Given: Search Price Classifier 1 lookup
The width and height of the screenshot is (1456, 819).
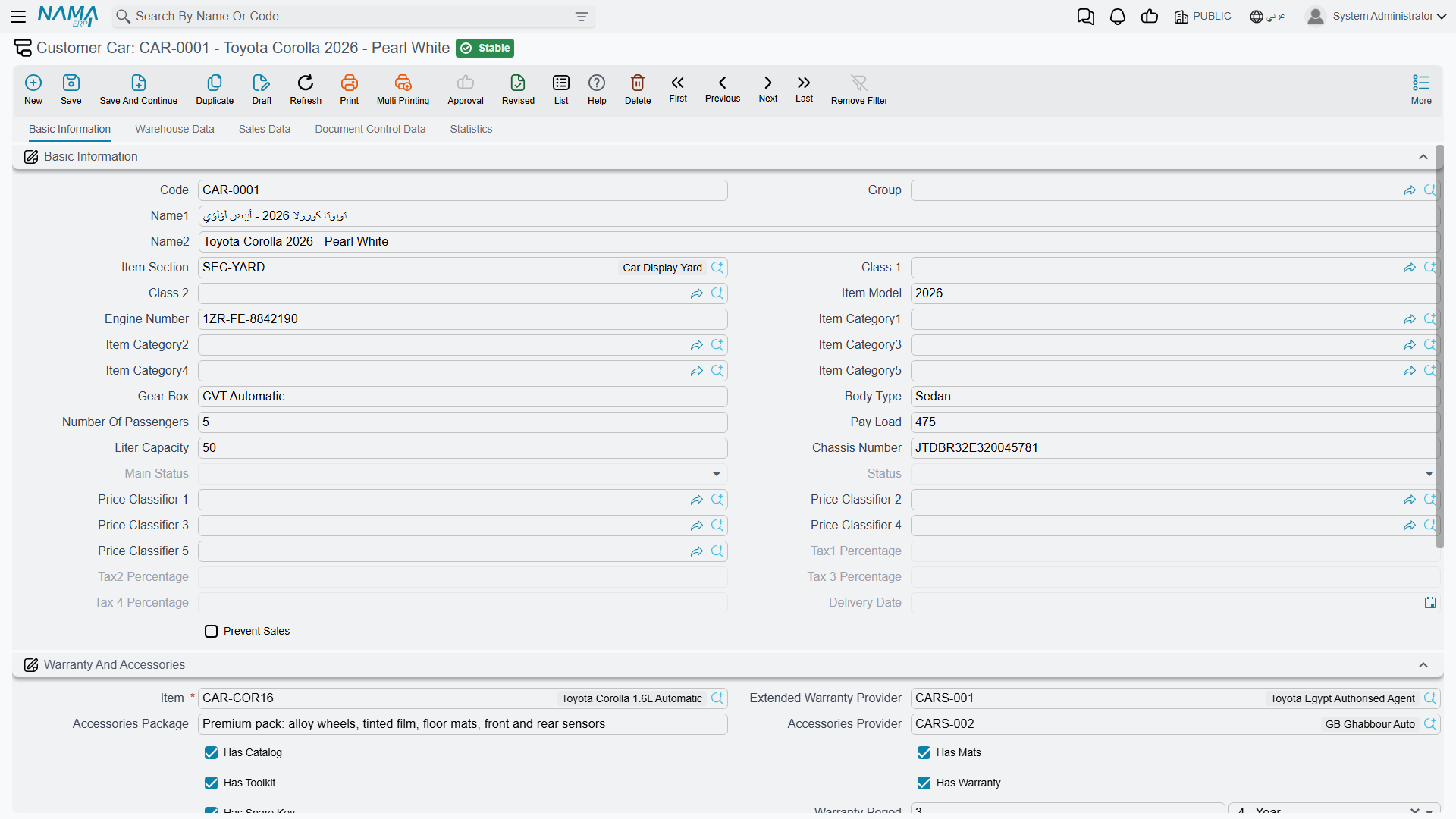Looking at the screenshot, I should [717, 500].
